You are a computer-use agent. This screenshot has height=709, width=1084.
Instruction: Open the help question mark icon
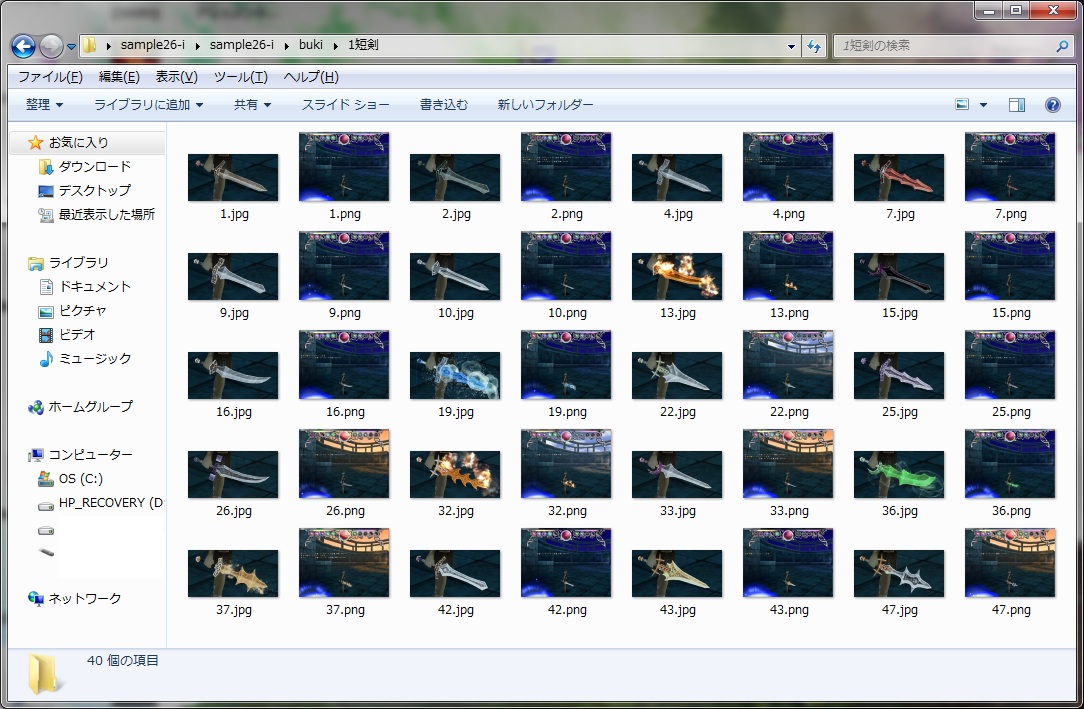coord(1052,105)
